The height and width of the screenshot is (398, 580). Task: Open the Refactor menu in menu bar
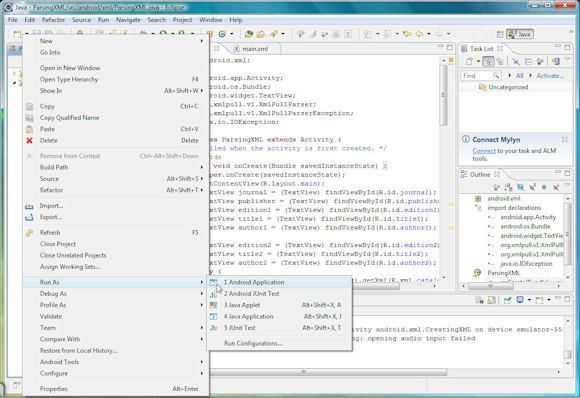pyautogui.click(x=53, y=20)
